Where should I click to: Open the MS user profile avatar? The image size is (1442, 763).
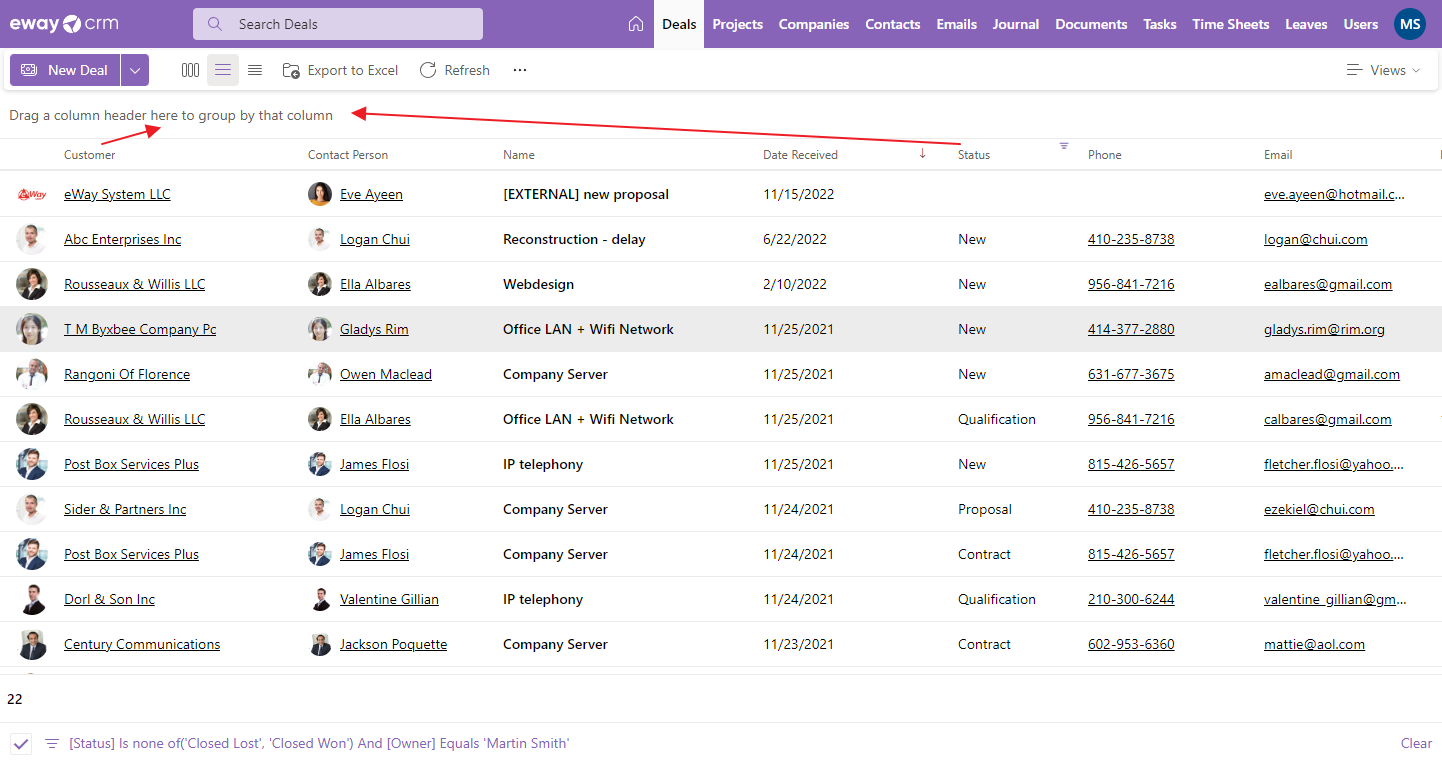tap(1410, 24)
